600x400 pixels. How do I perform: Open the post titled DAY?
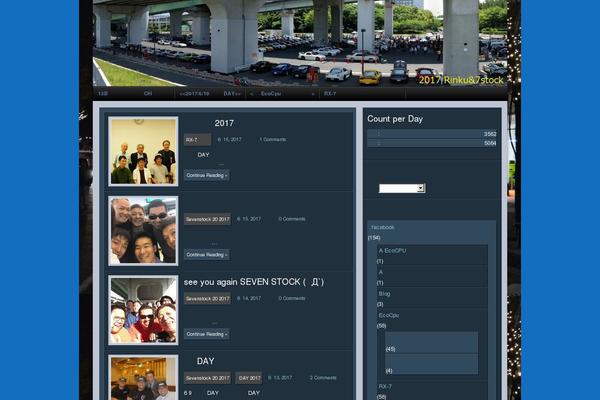(x=205, y=361)
